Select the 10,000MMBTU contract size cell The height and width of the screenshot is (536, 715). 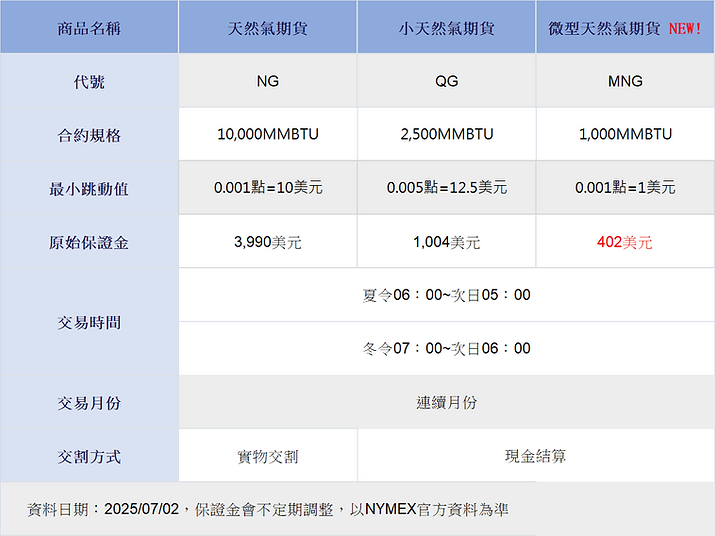coord(267,134)
